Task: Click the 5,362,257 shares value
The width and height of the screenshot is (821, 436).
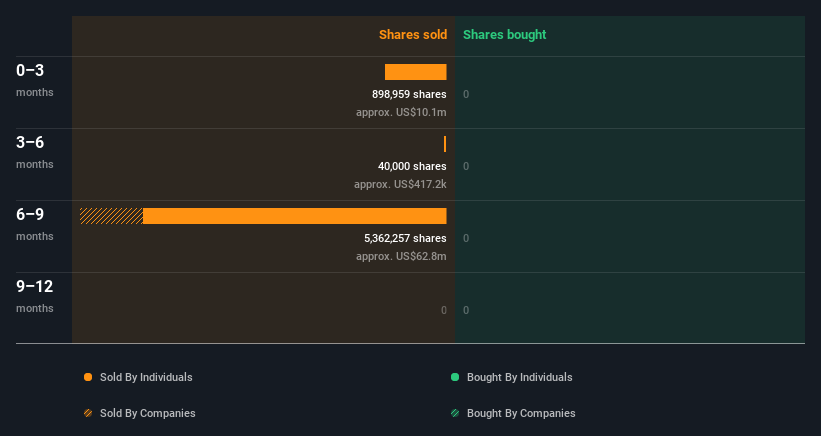Action: (x=405, y=238)
